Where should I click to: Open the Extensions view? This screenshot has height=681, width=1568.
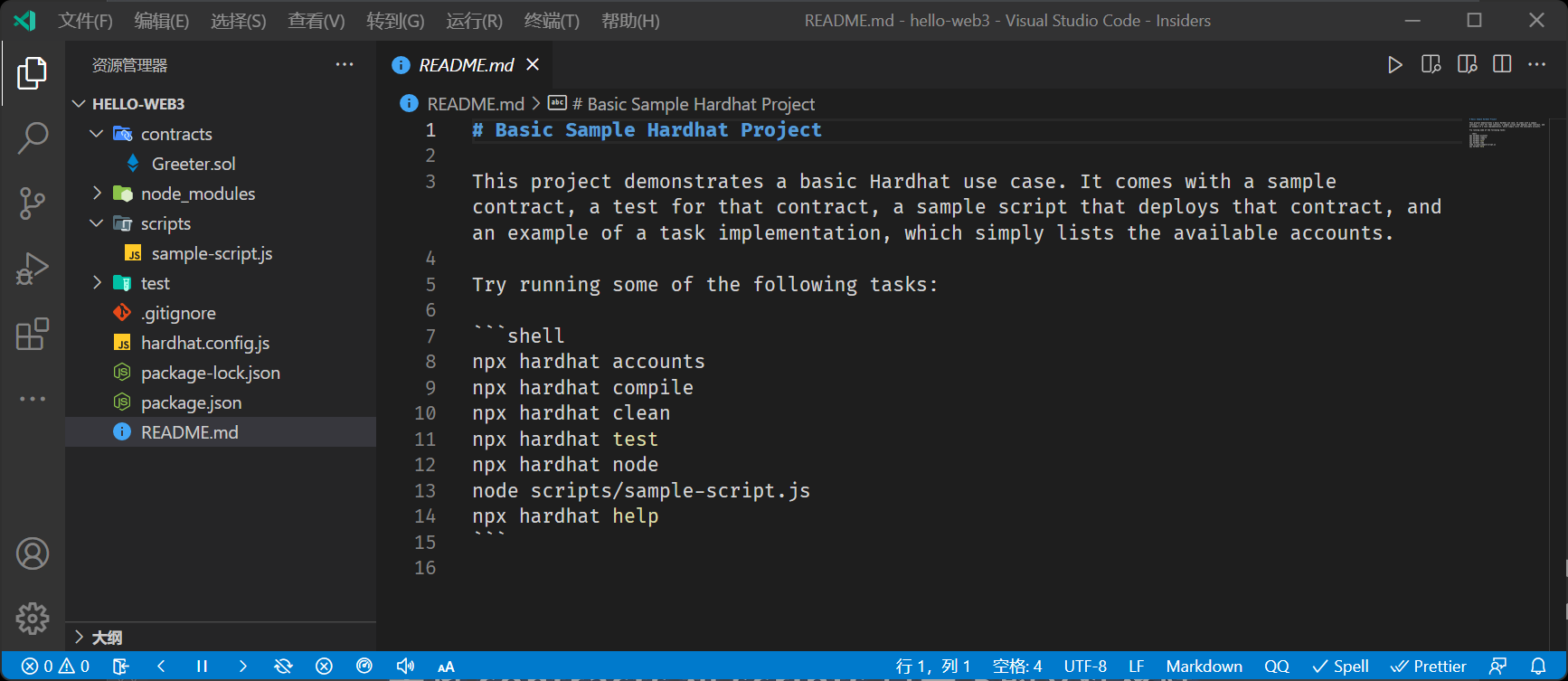tap(33, 334)
